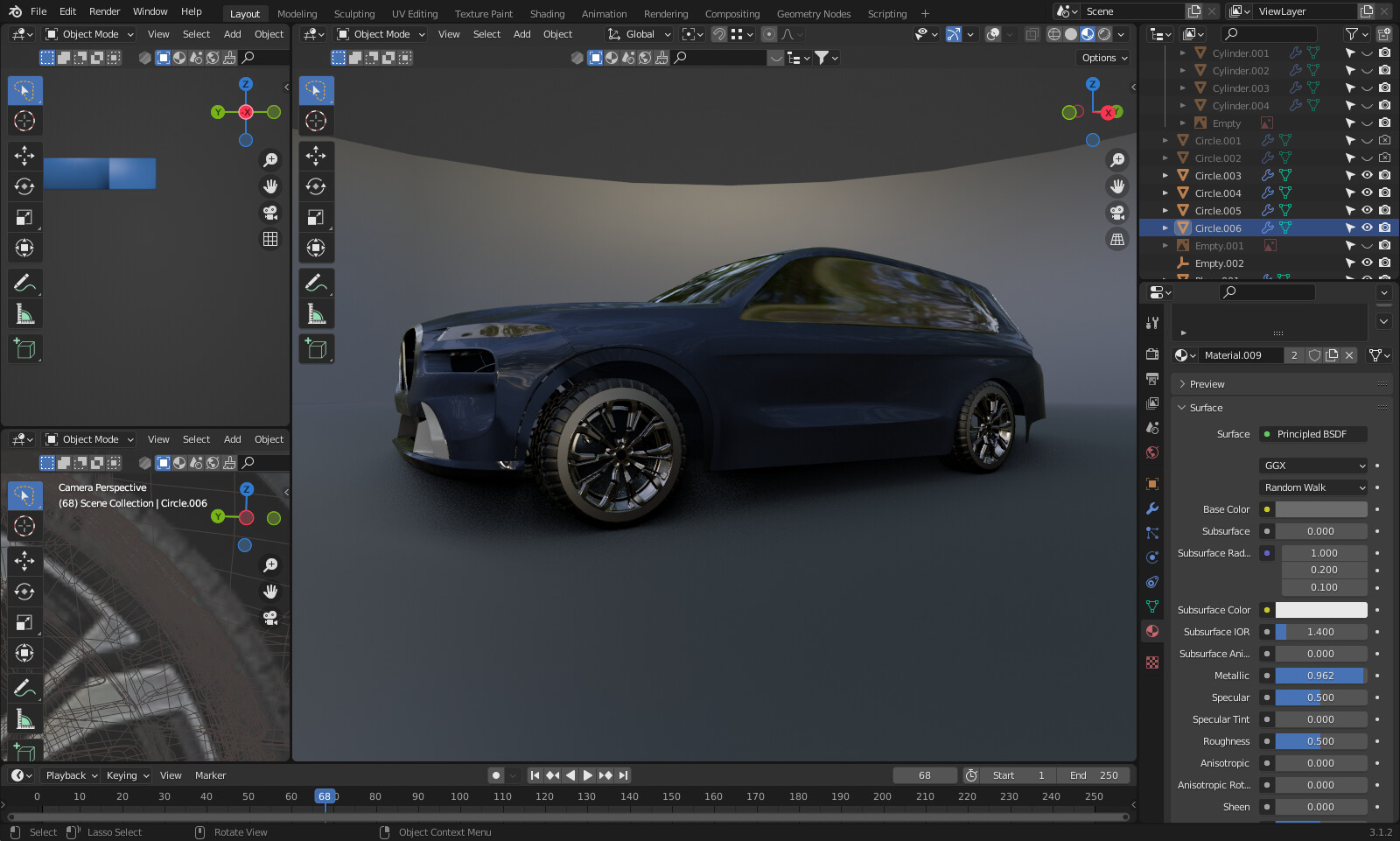Click the zoom magnifier in main viewport
The image size is (1400, 841).
click(x=1117, y=160)
